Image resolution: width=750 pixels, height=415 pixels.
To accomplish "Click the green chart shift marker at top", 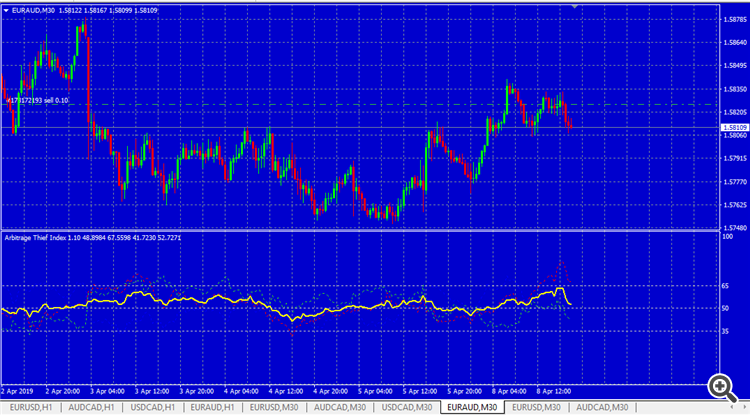I will click(574, 6).
